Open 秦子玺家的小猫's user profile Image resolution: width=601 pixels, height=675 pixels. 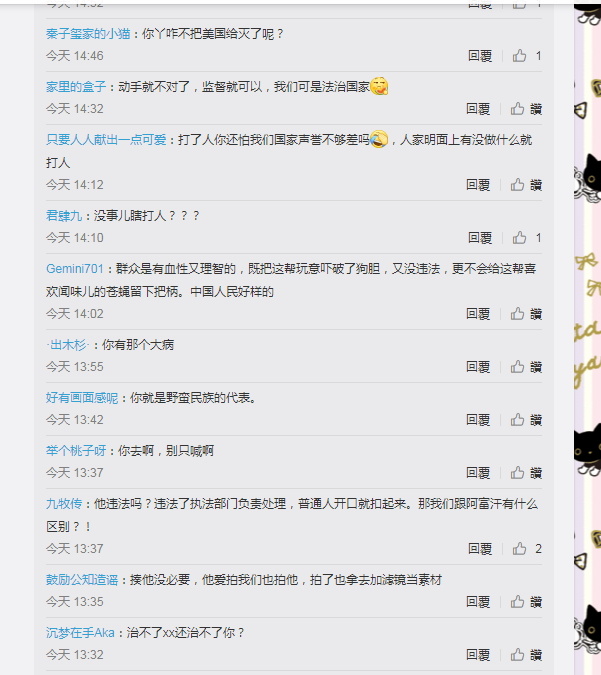tap(88, 34)
